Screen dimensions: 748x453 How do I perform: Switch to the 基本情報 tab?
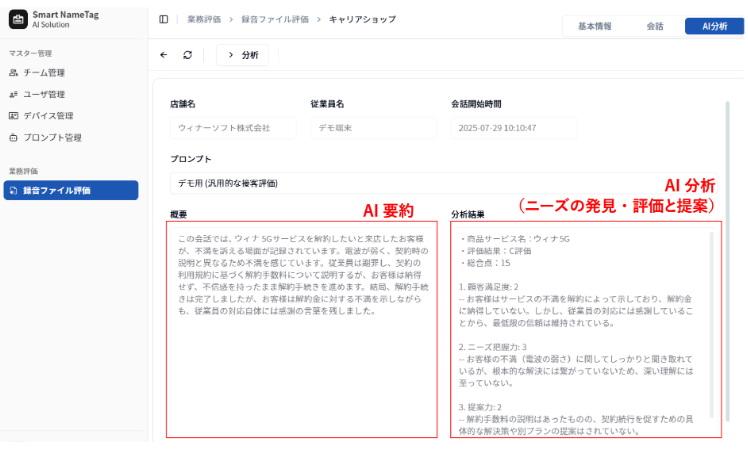pos(594,26)
